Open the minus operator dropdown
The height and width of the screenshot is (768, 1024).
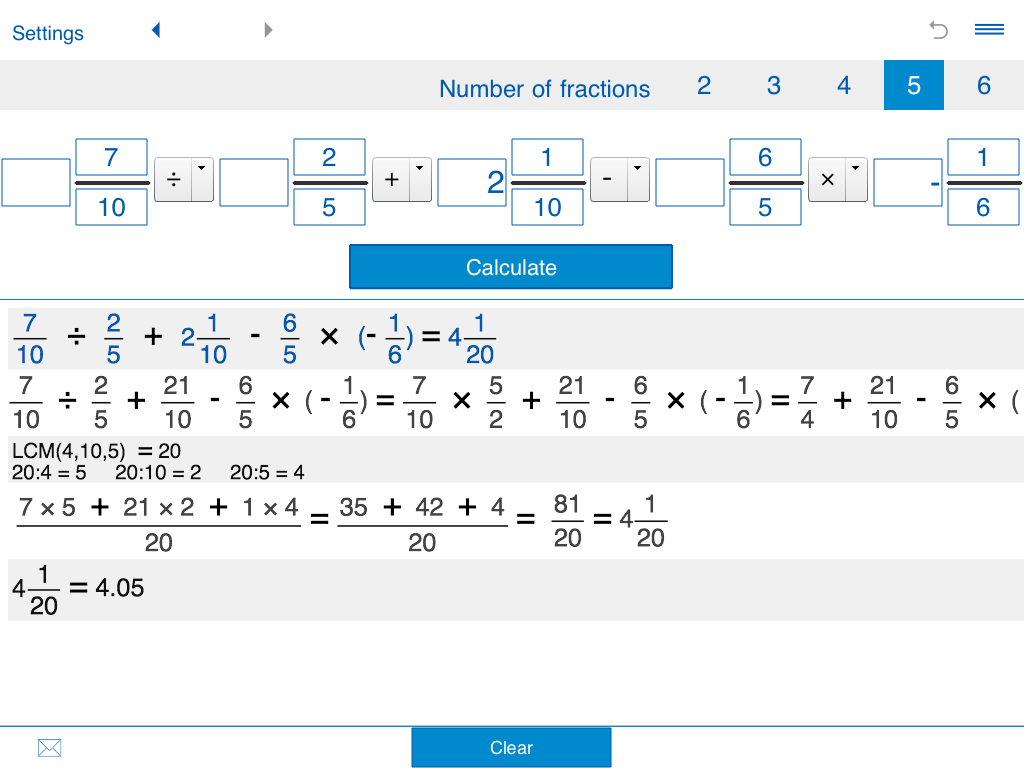tap(638, 168)
